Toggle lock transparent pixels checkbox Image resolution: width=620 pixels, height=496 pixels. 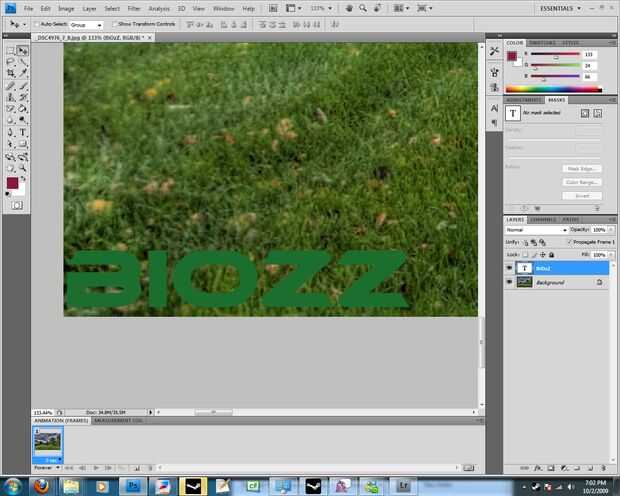click(525, 255)
